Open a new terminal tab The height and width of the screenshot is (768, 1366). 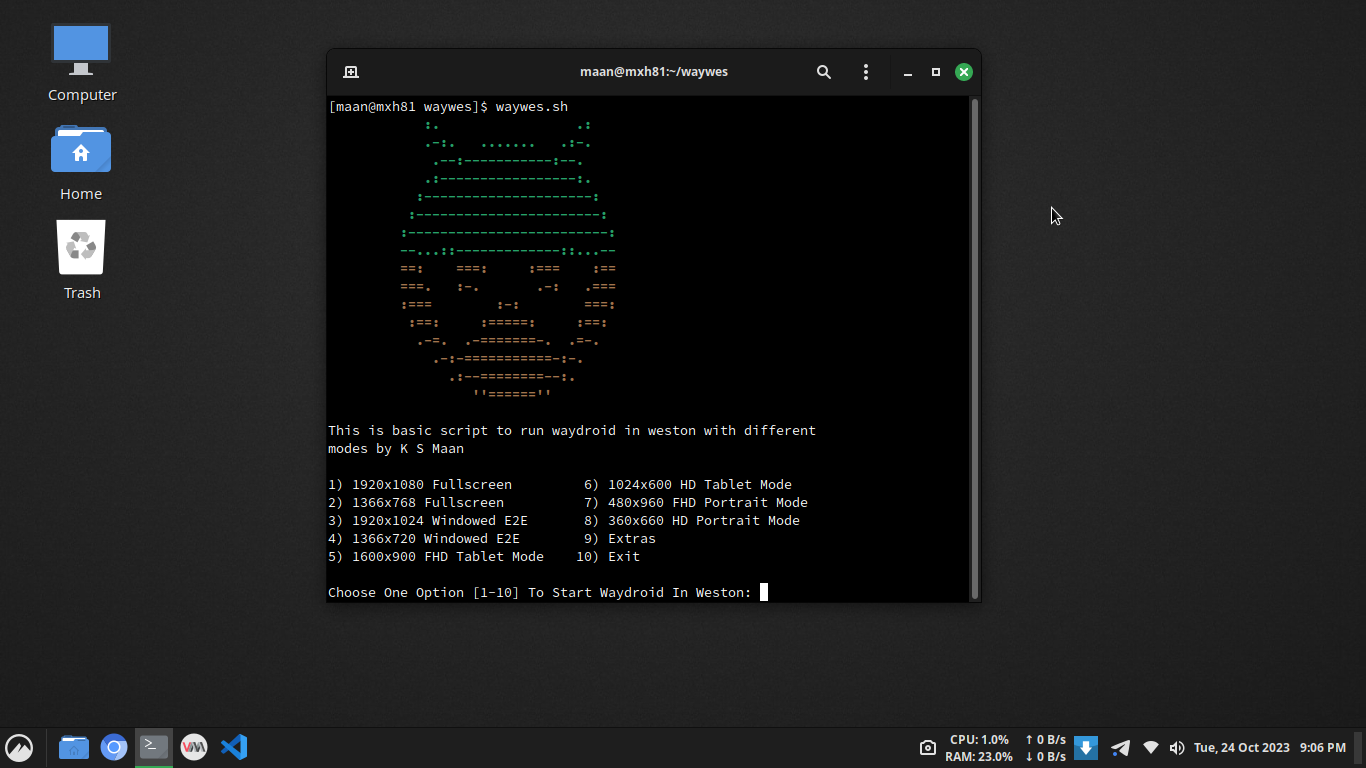351,72
